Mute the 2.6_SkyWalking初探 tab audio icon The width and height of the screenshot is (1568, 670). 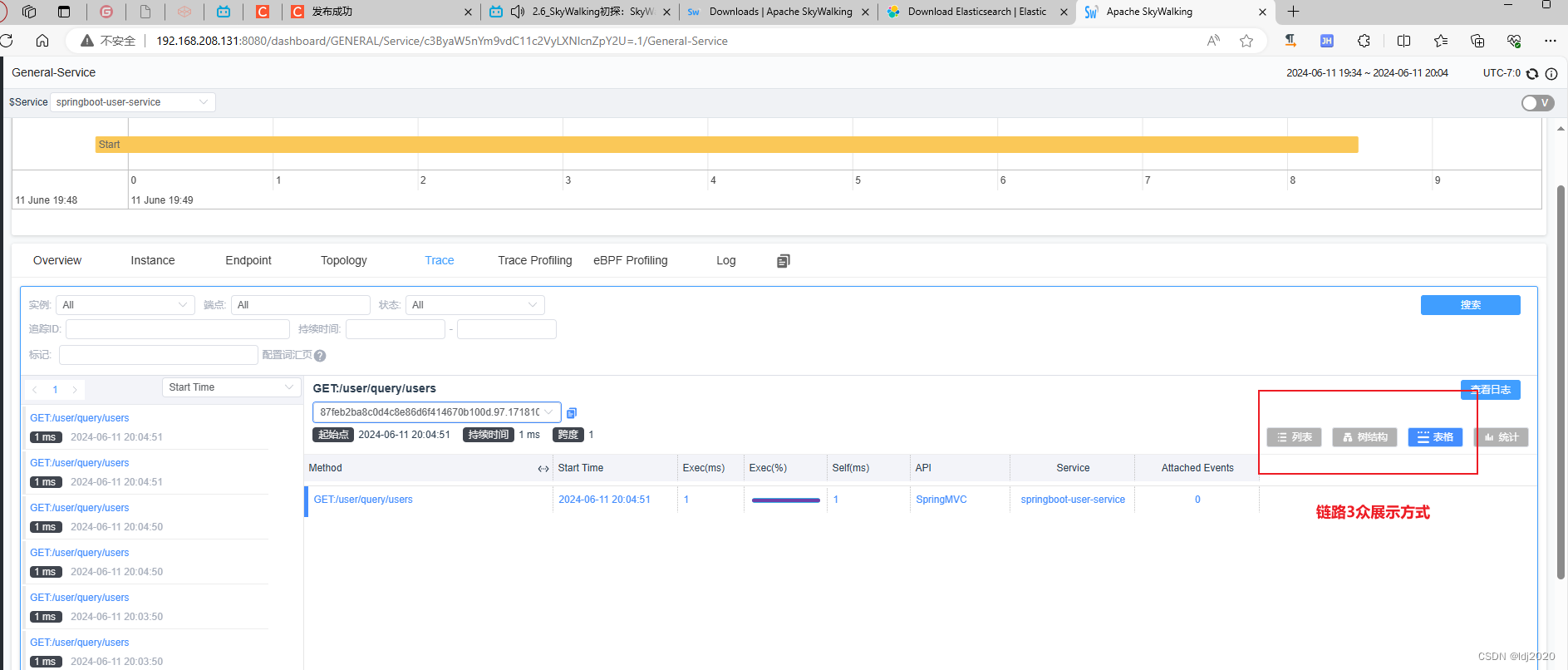[518, 12]
